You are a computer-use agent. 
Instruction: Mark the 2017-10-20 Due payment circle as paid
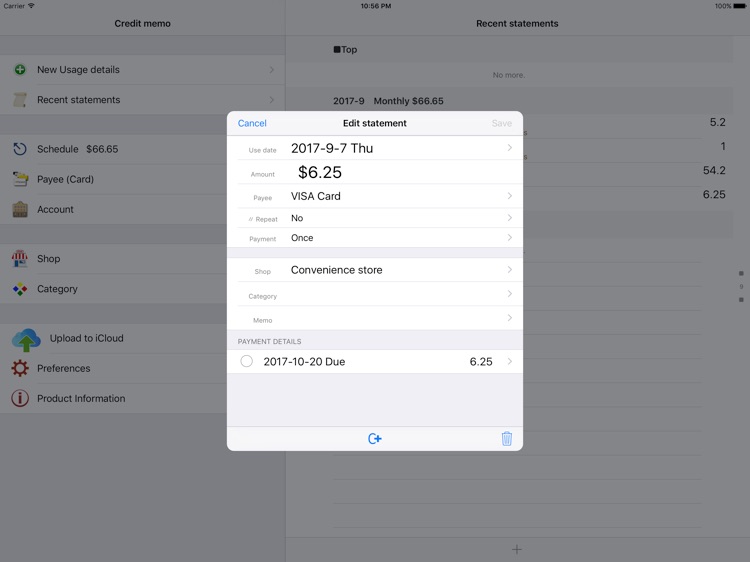click(x=246, y=361)
